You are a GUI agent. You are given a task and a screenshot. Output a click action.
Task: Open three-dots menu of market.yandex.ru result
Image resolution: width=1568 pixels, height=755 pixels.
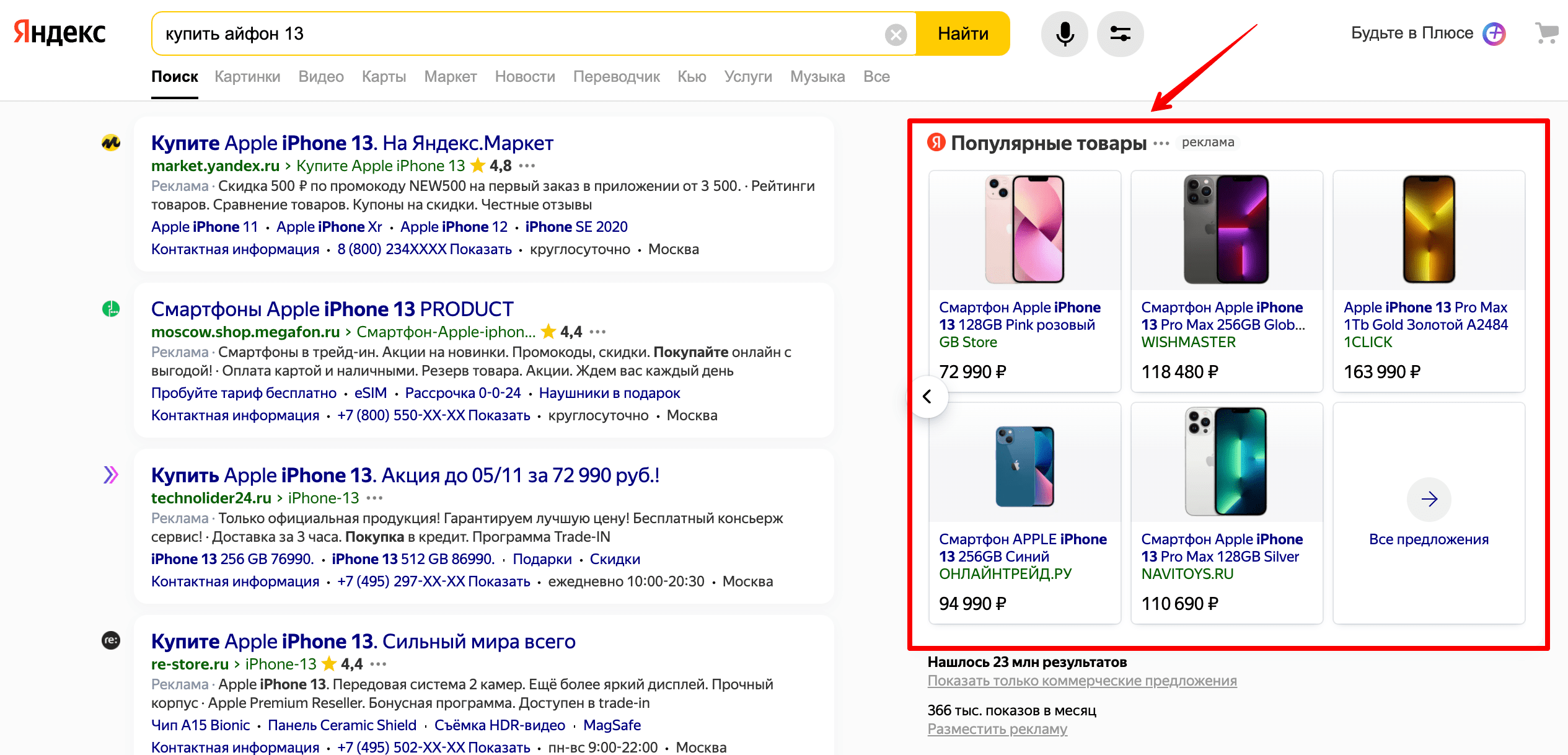(527, 166)
